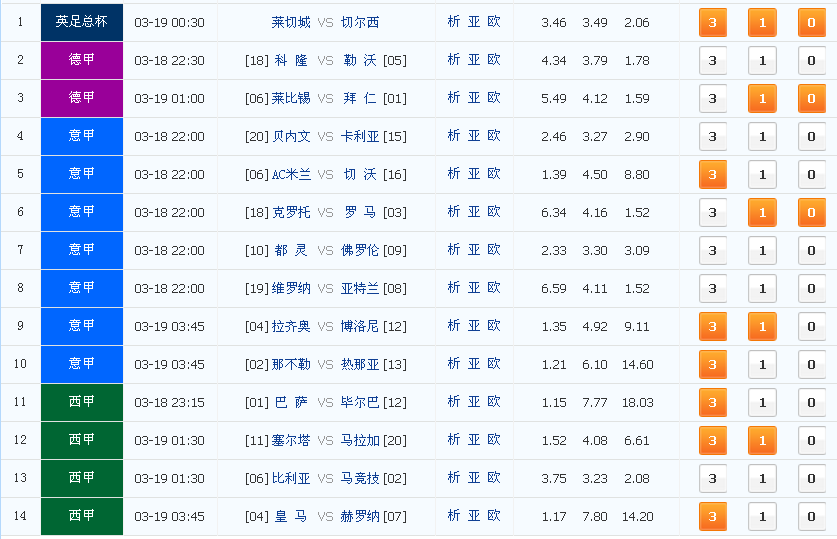Choose 1 for 贝内文 vs 卡利亚
Screen dimensions: 837x539
[762, 137]
